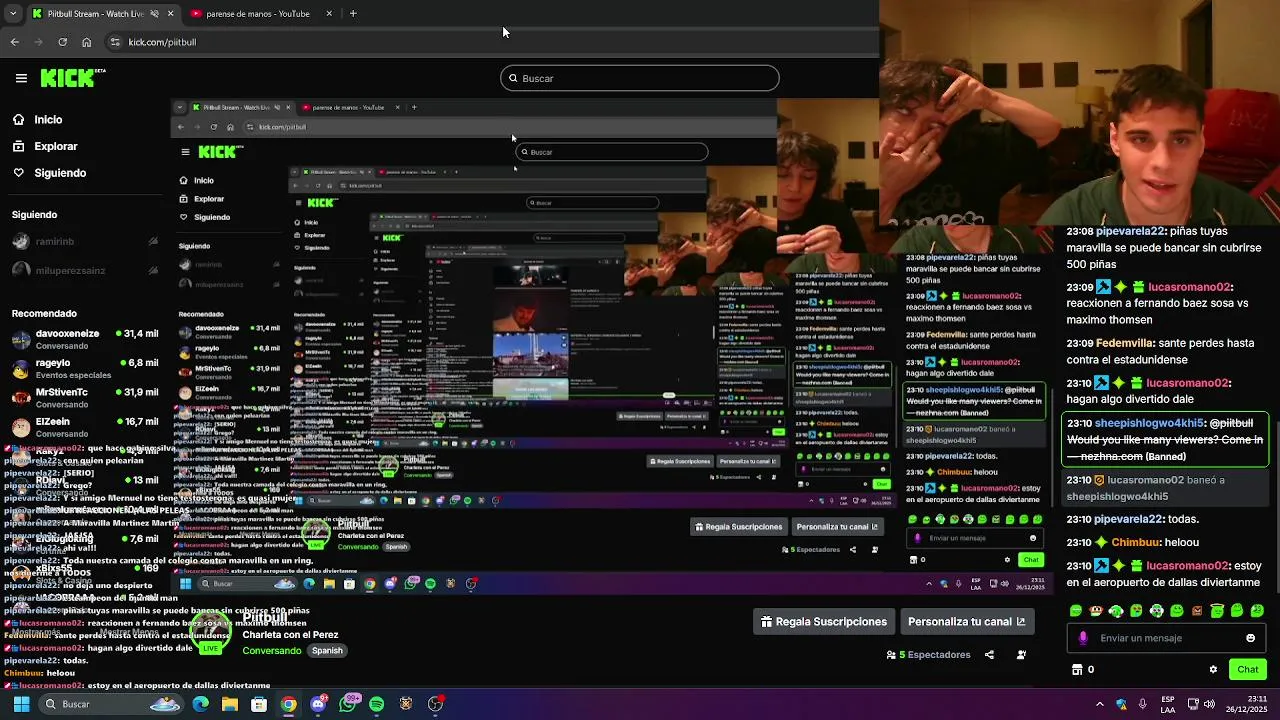Close the Piitbull Stream browser tab
Viewport: 1280px width, 720px height.
[170, 14]
